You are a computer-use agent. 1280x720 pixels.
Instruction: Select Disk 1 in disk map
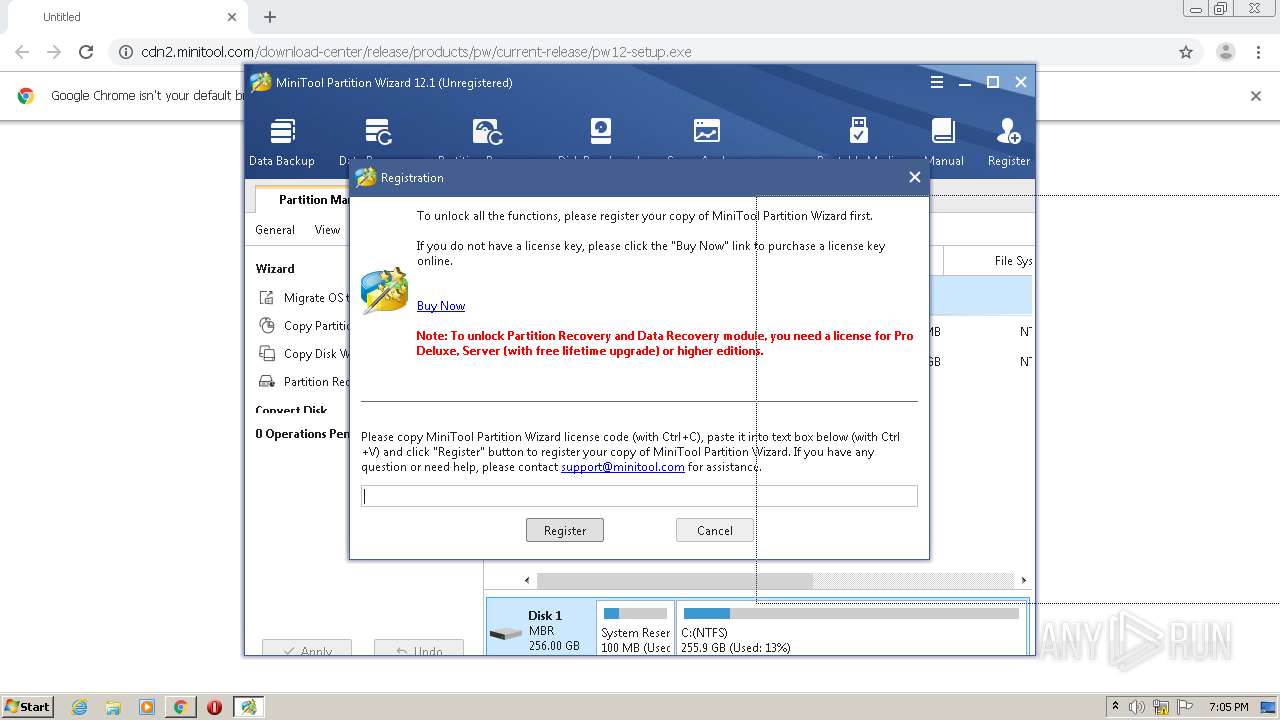541,628
